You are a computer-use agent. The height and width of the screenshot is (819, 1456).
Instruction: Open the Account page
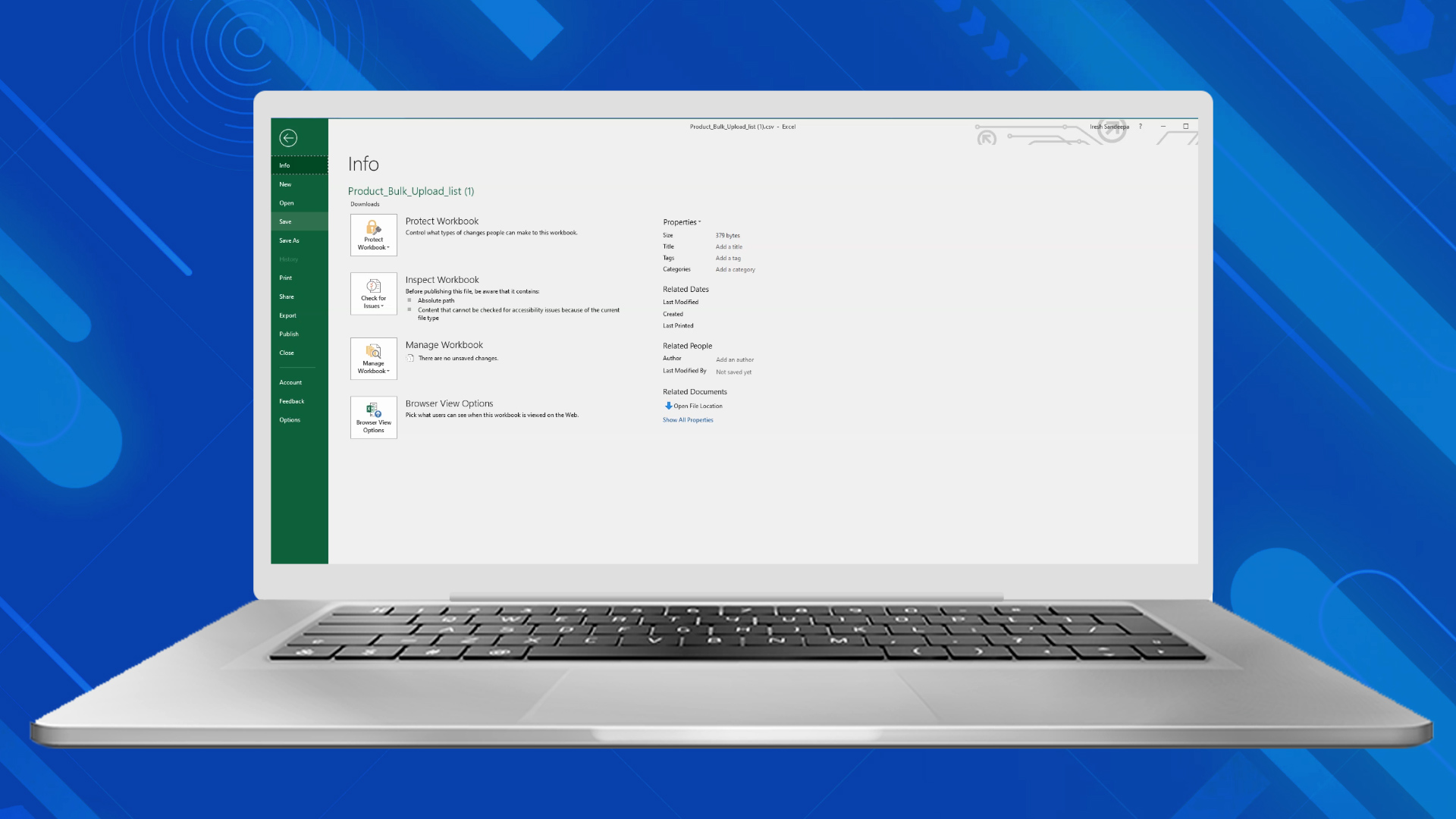tap(290, 382)
